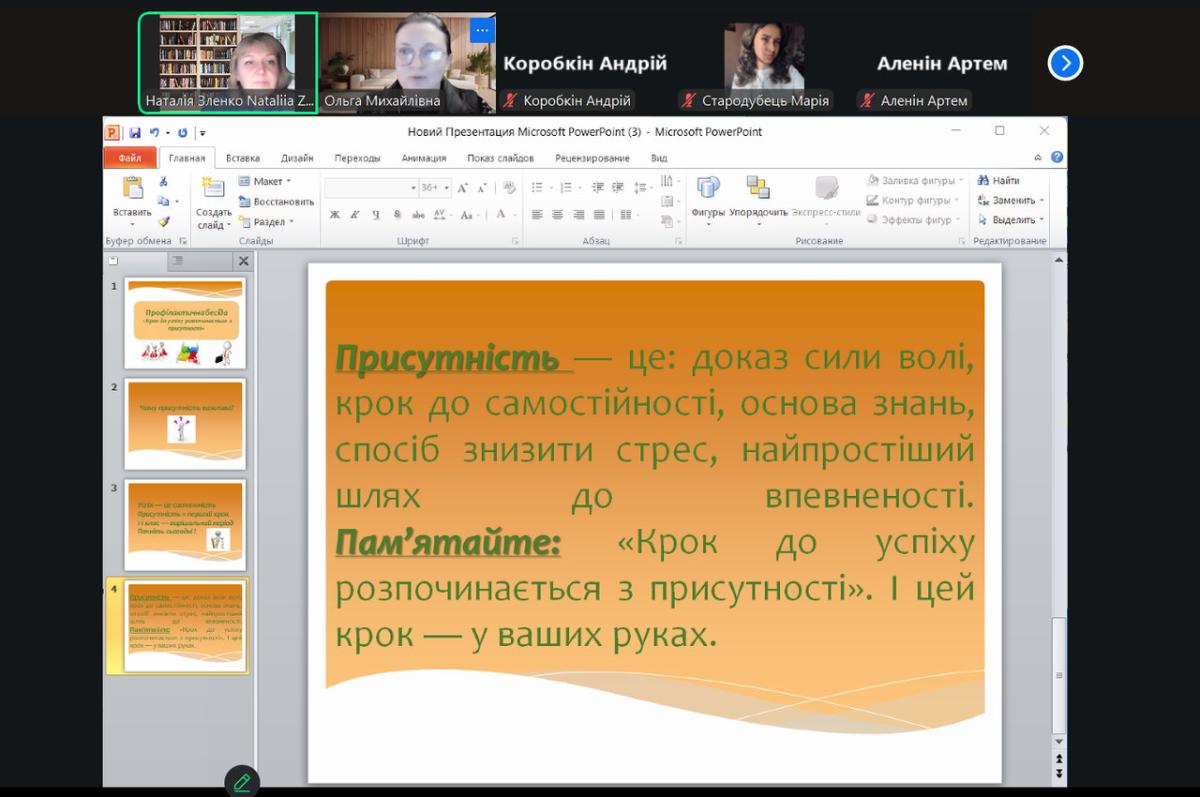The width and height of the screenshot is (1200, 797).
Task: Toggle italic (К) formatting
Action: [355, 214]
